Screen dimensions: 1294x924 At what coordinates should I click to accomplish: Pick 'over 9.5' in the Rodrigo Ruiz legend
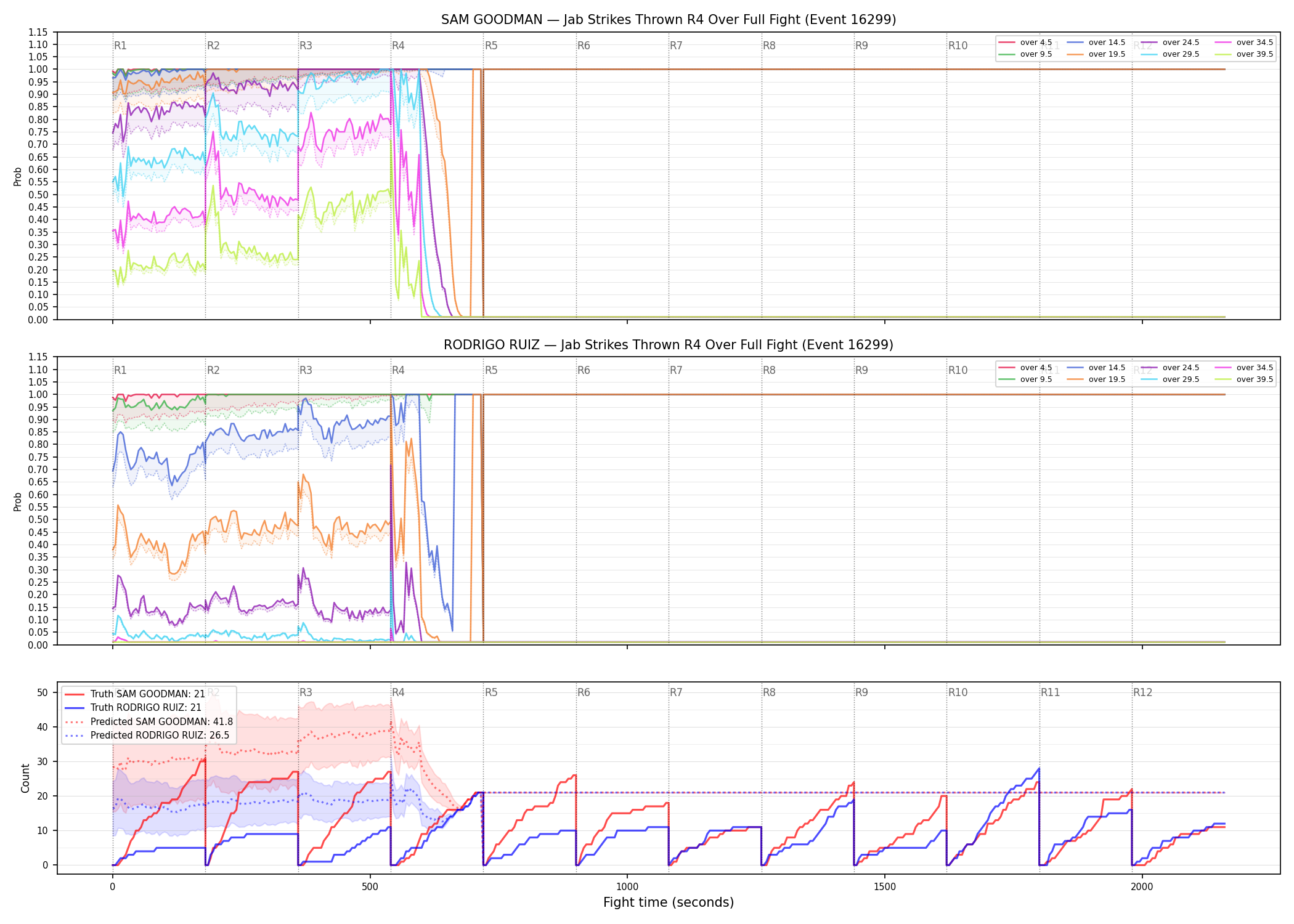[1026, 379]
